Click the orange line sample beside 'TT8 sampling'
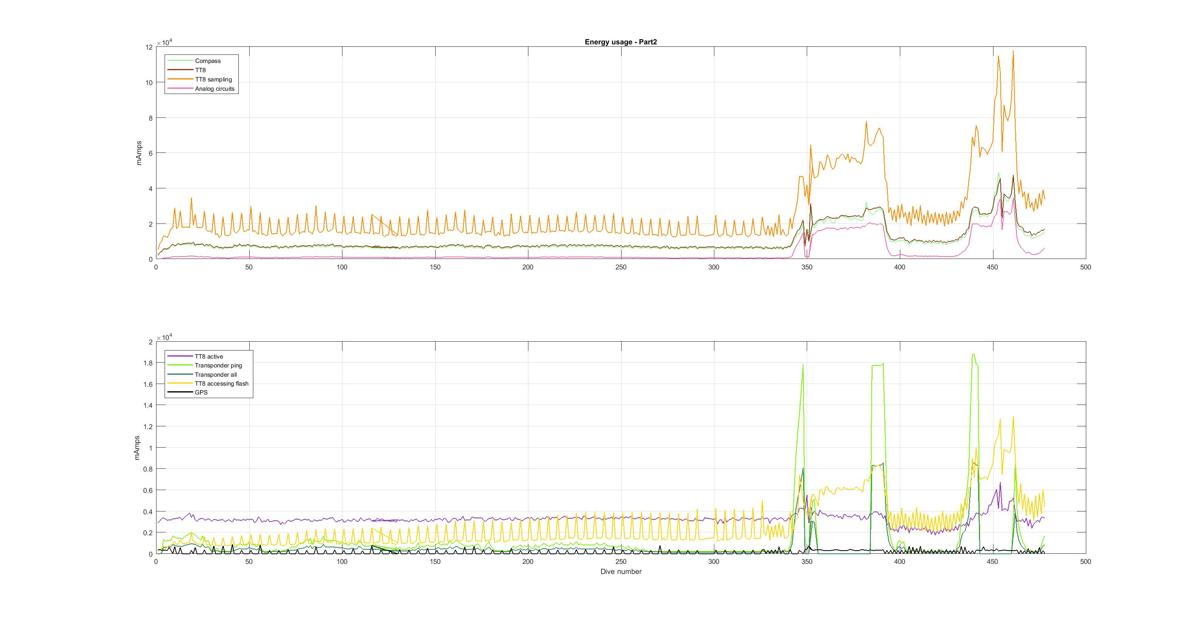1200x622 pixels. pyautogui.click(x=181, y=79)
